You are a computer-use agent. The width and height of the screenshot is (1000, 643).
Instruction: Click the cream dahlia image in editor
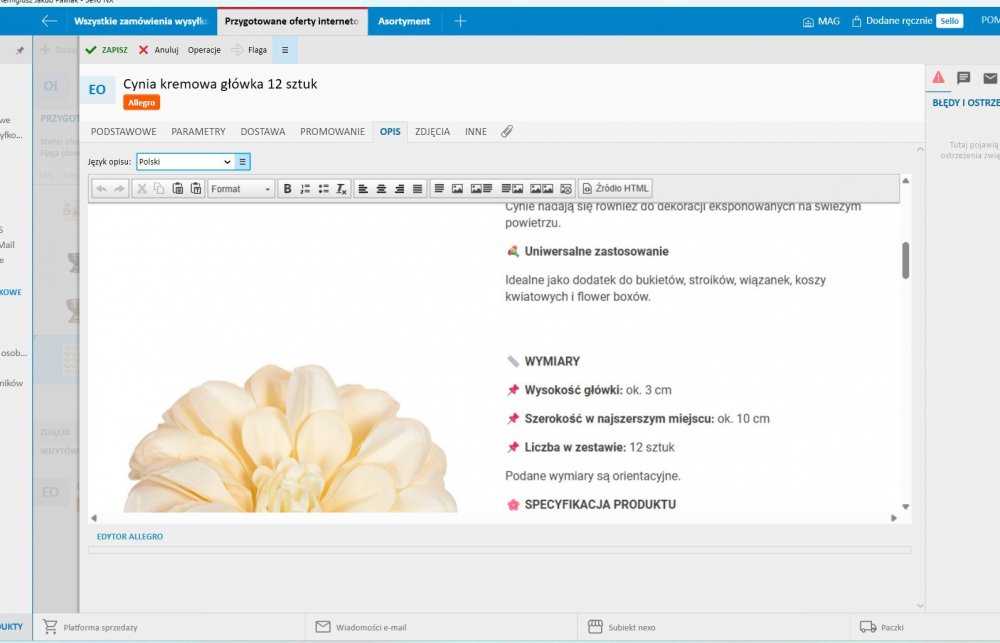coord(291,439)
